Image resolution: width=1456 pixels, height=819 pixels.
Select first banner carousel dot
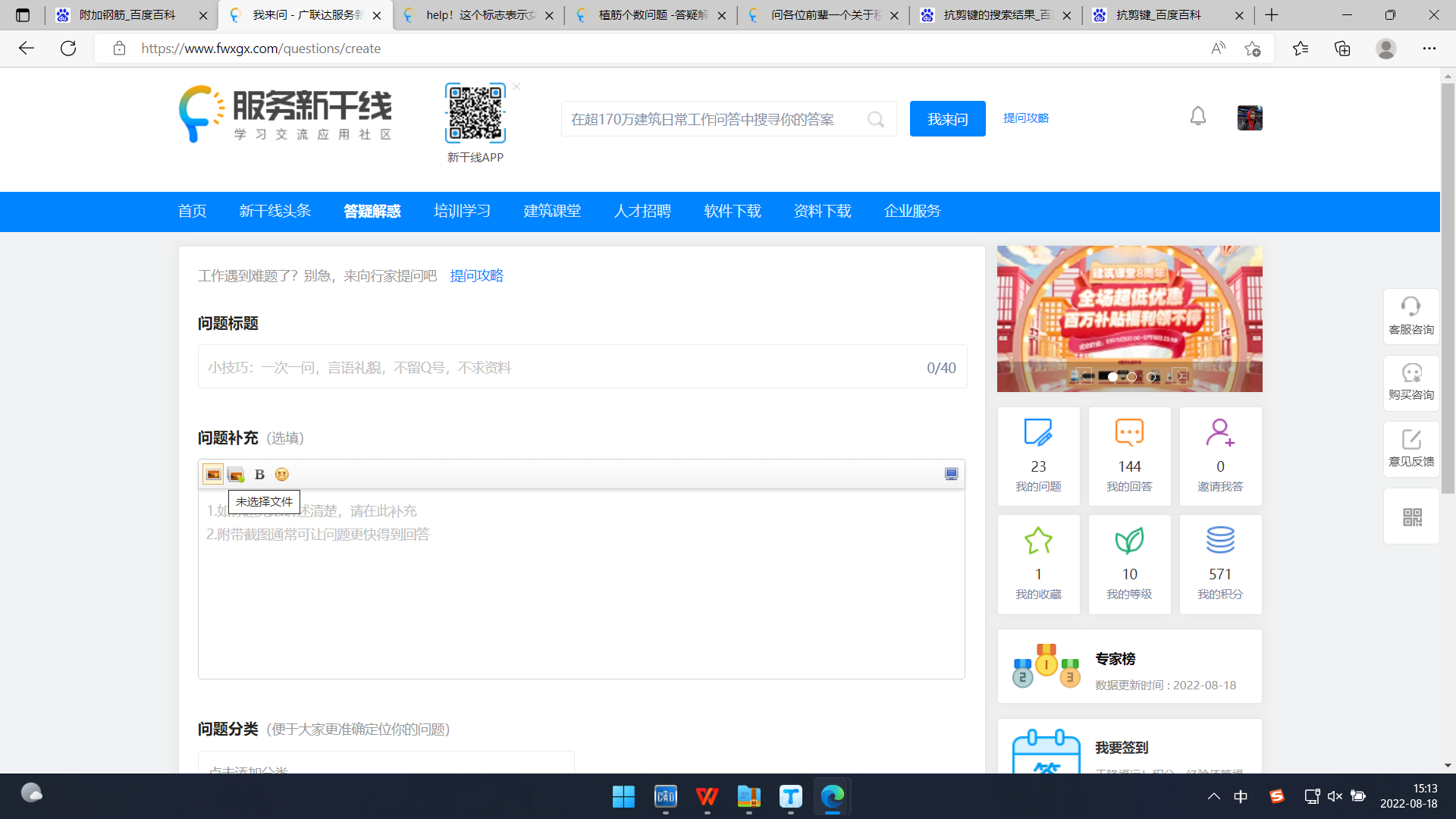1112,377
